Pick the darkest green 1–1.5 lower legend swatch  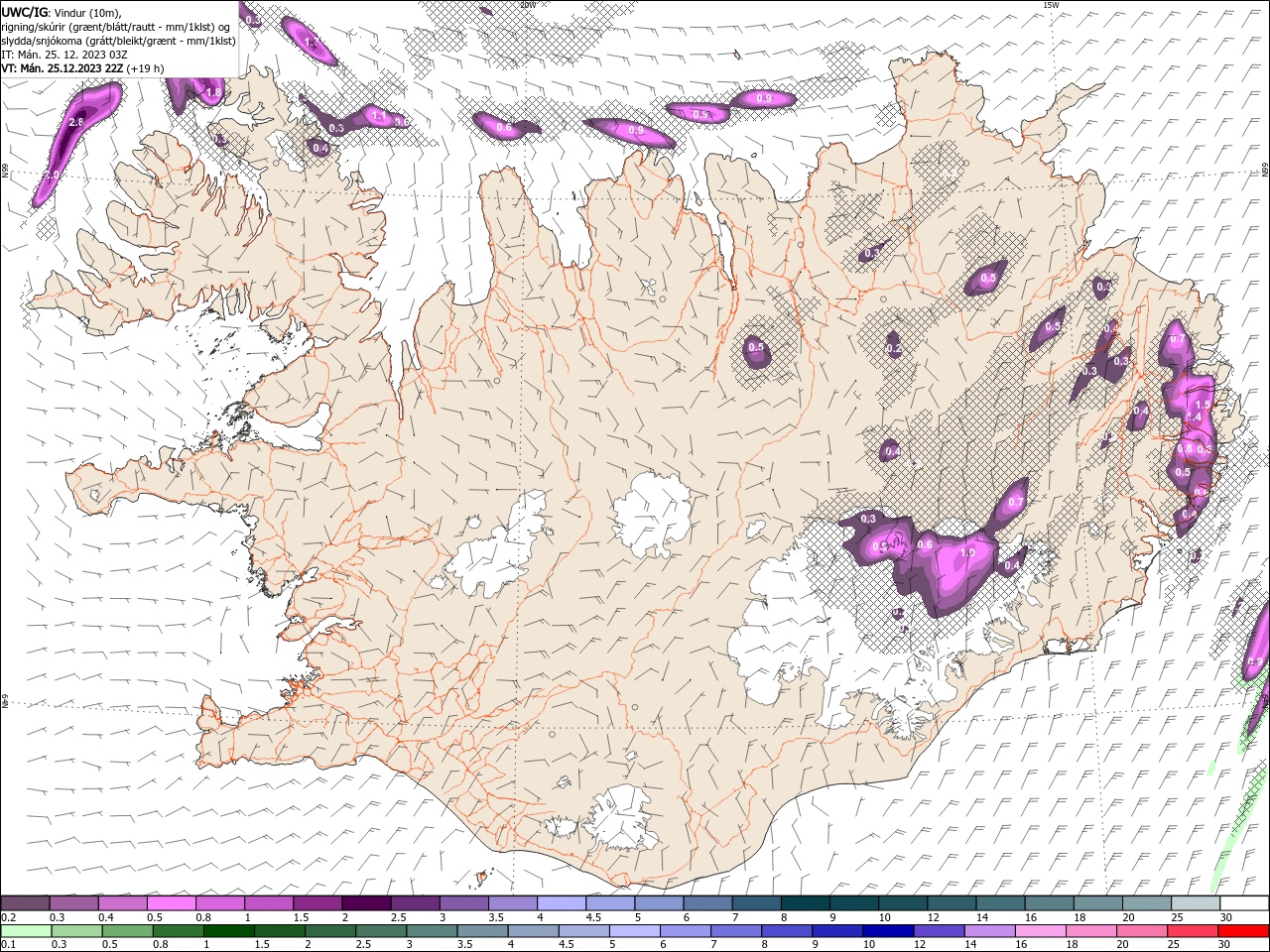[x=228, y=931]
